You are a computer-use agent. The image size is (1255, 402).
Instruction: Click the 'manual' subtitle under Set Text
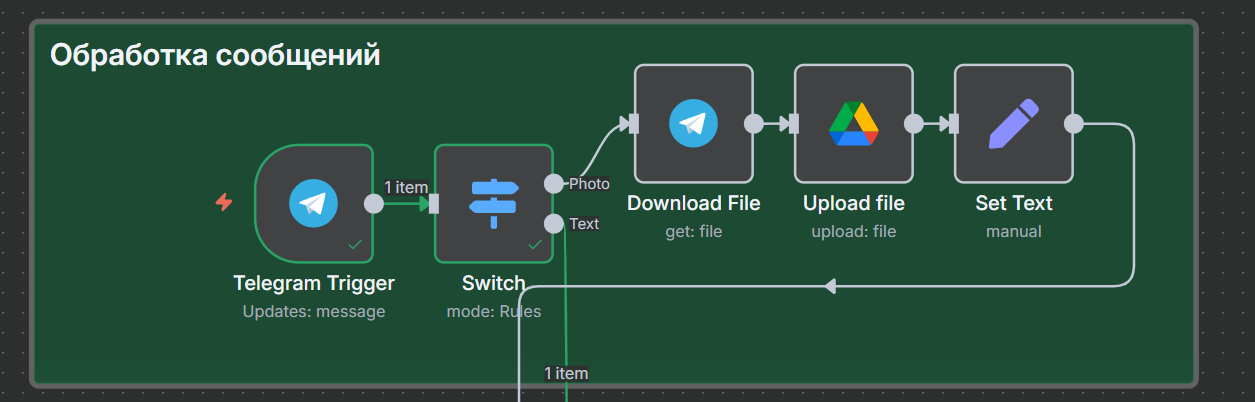[x=1014, y=232]
